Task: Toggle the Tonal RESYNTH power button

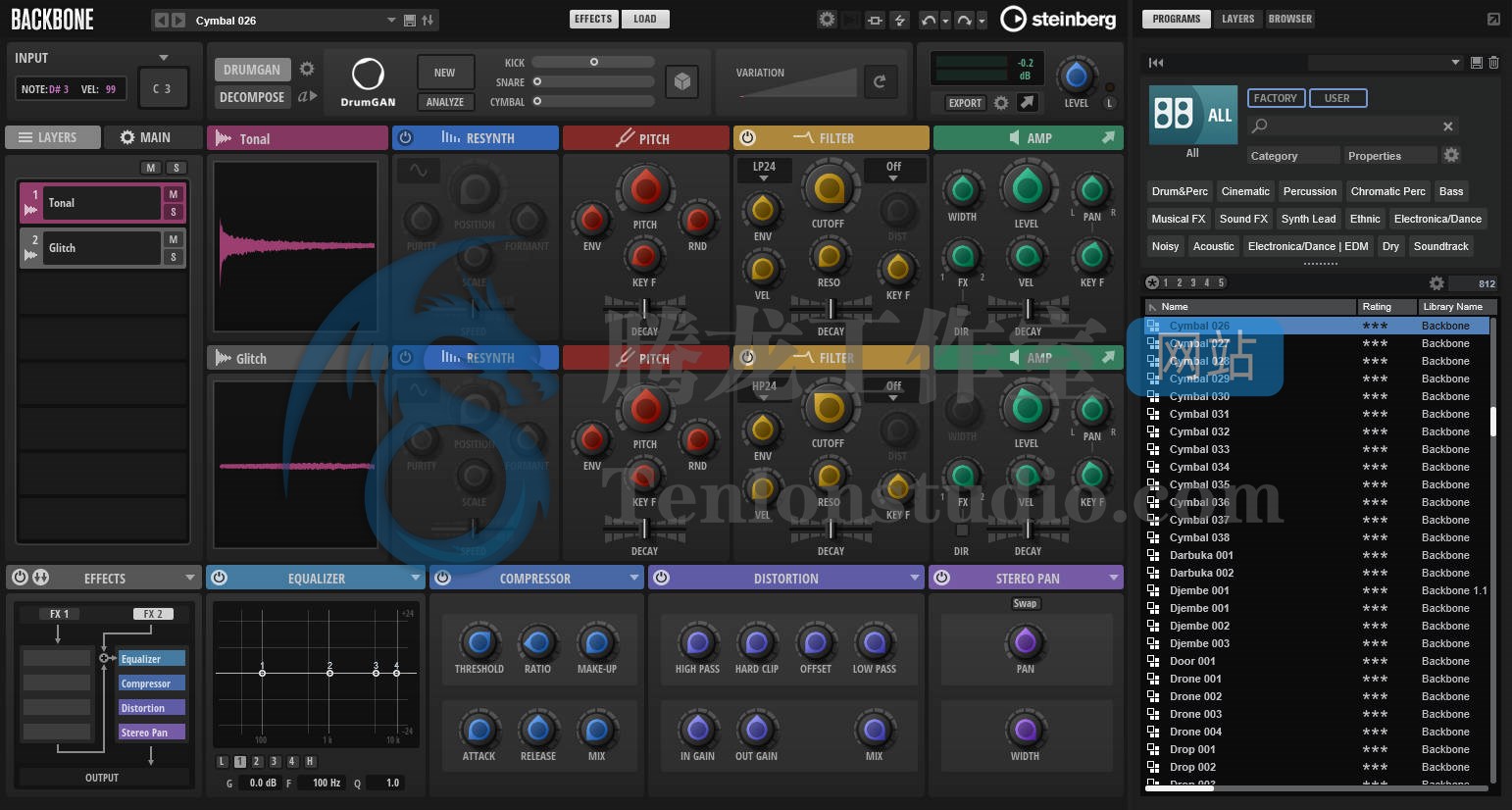Action: pos(406,138)
